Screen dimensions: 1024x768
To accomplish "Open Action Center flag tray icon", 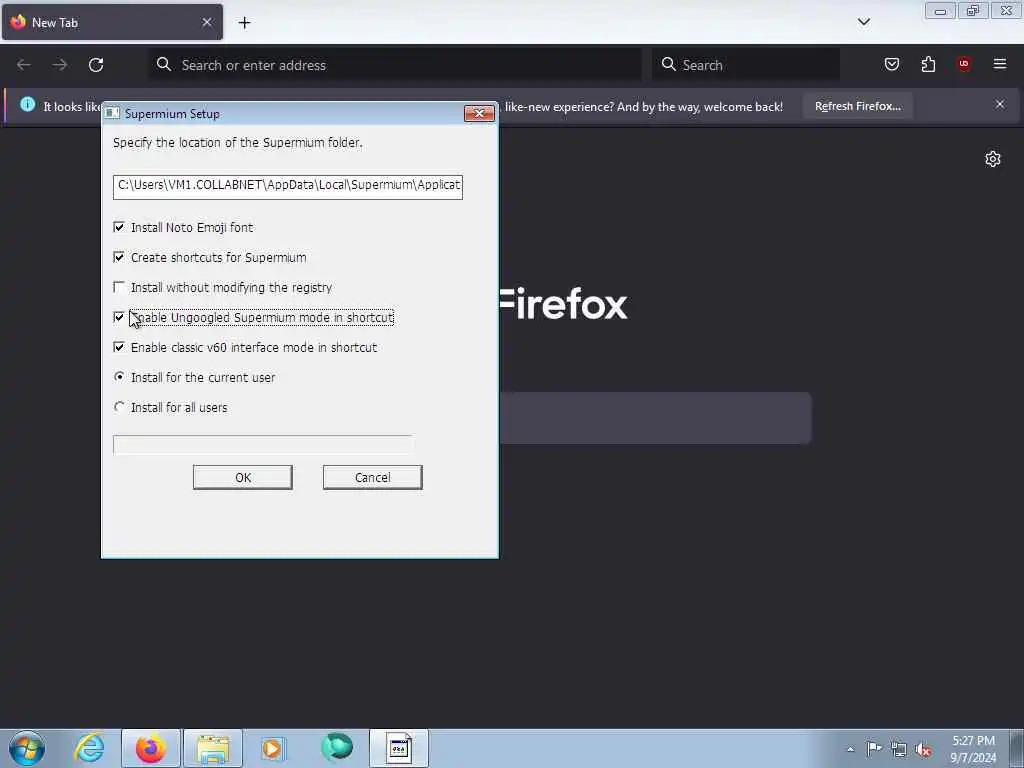I will coord(874,748).
